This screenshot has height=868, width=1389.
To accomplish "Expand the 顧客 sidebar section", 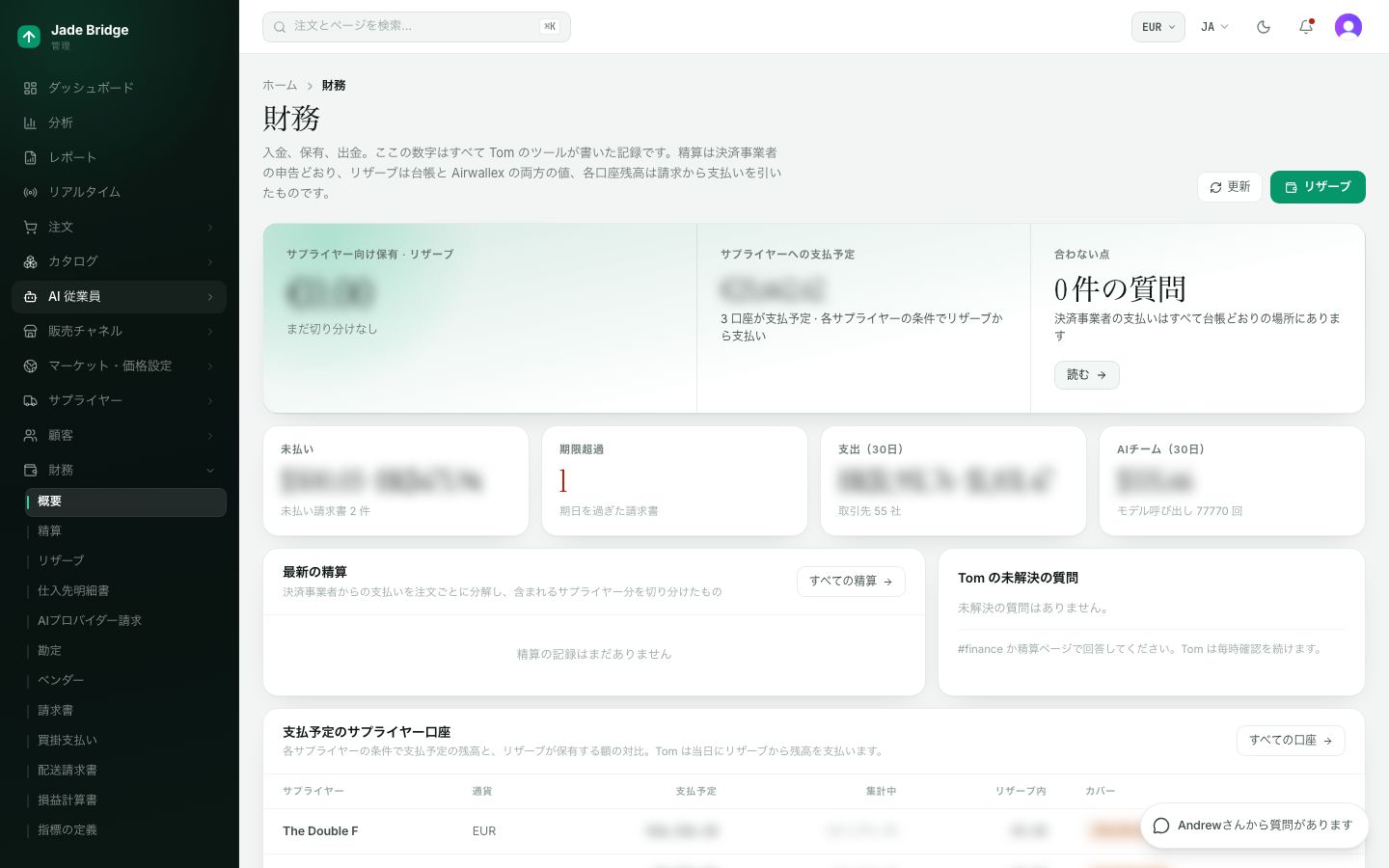I will click(119, 435).
